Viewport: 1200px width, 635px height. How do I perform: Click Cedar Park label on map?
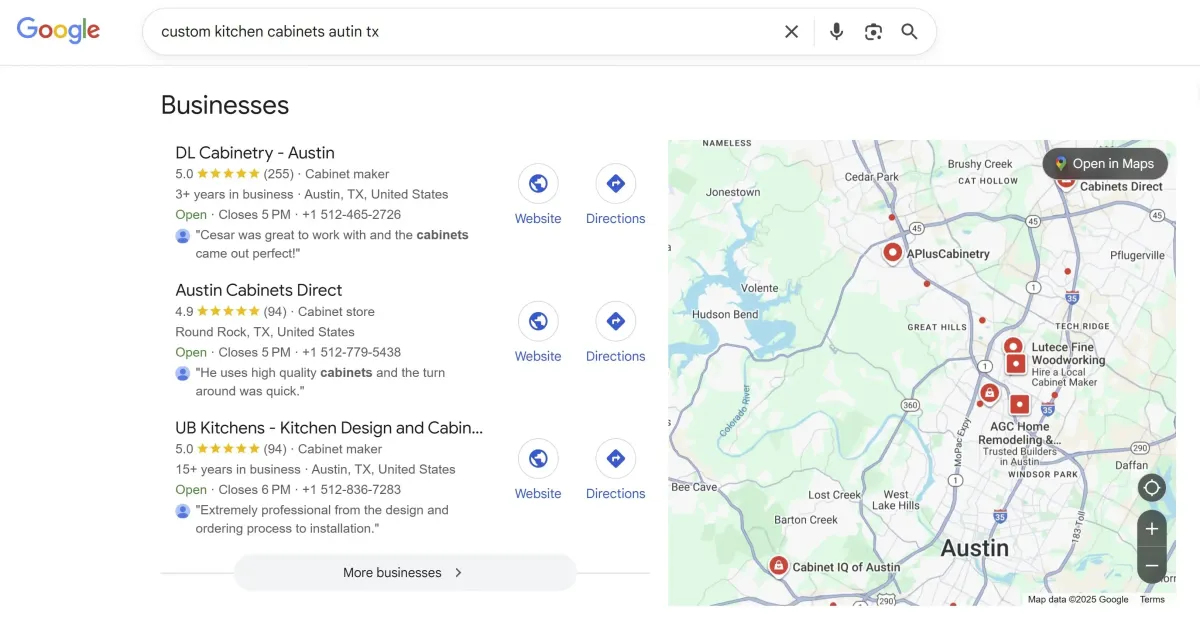tap(874, 177)
